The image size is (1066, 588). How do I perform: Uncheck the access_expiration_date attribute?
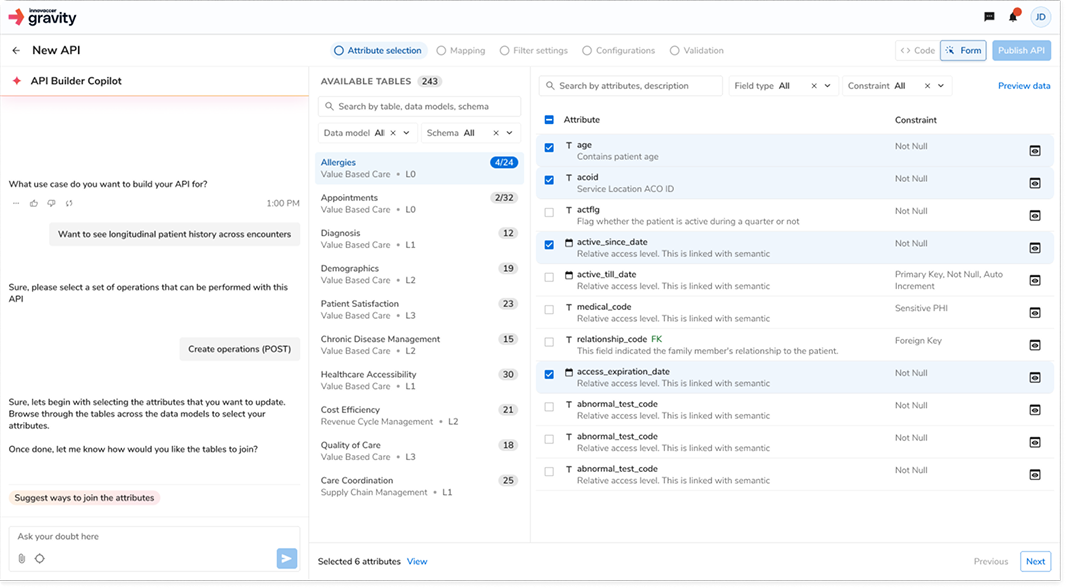pyautogui.click(x=549, y=375)
